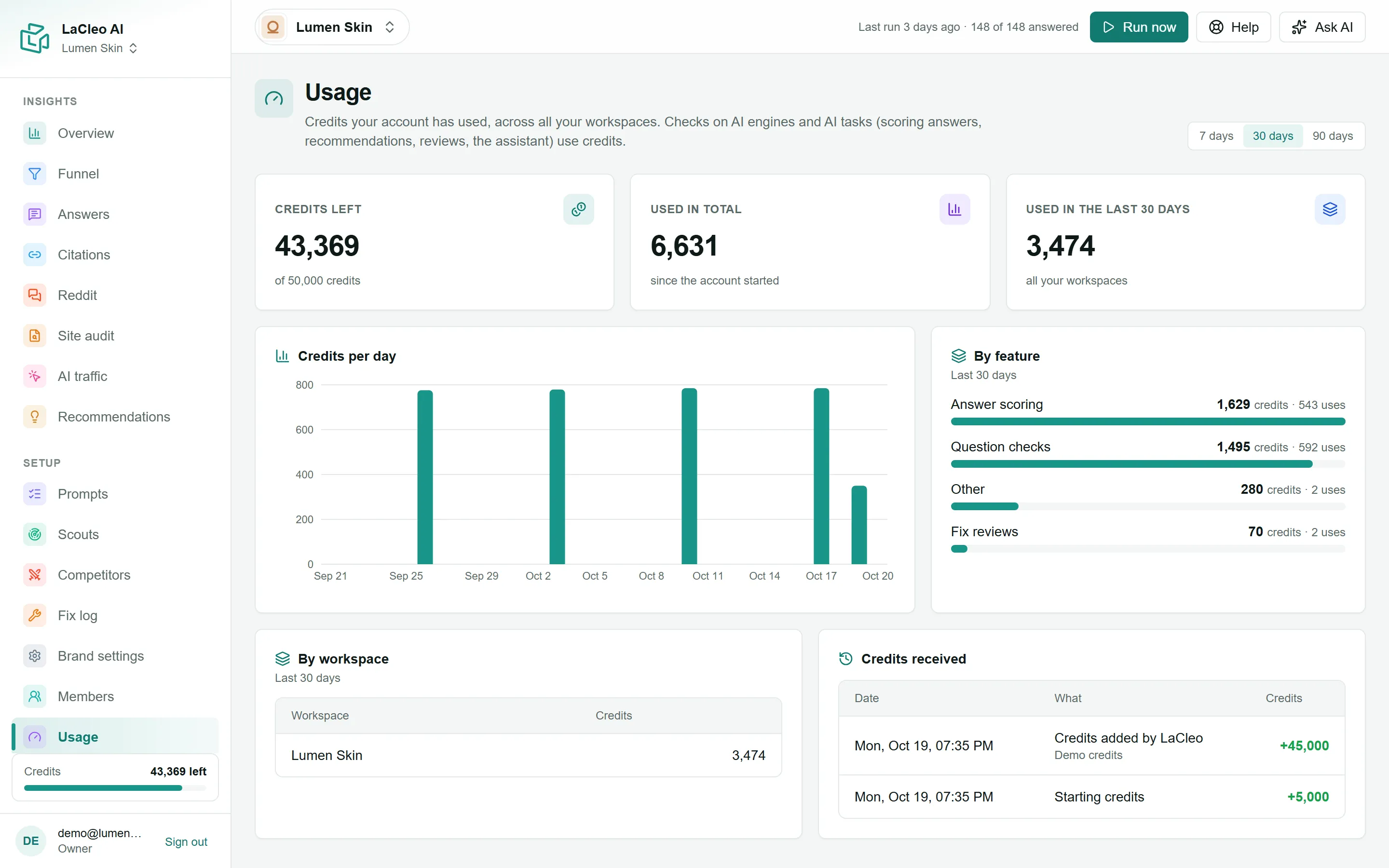1389x868 pixels.
Task: Click the LaCleo AI logo
Action: pos(34,38)
